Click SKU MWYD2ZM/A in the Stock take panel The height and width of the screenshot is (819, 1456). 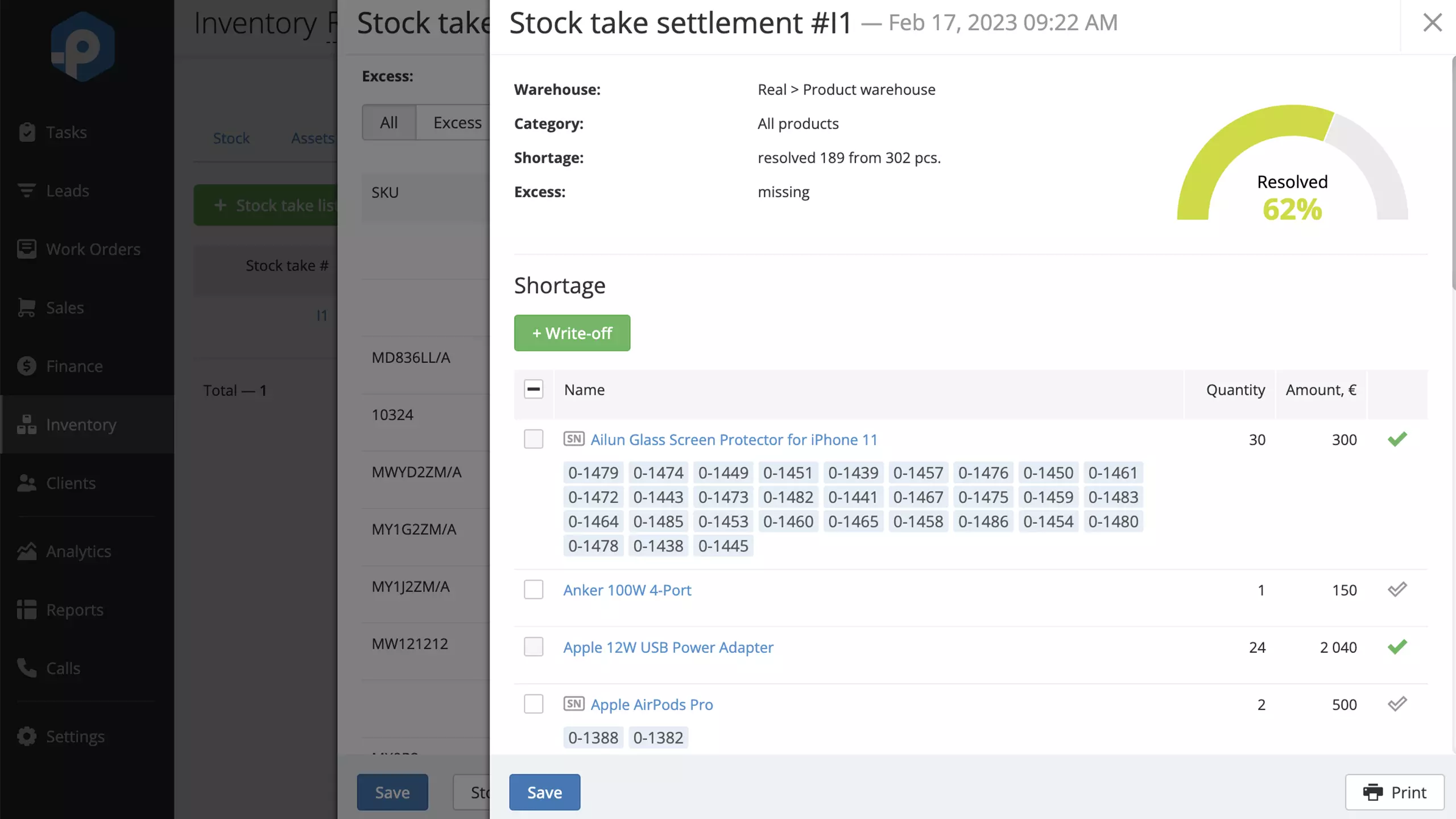tap(416, 472)
